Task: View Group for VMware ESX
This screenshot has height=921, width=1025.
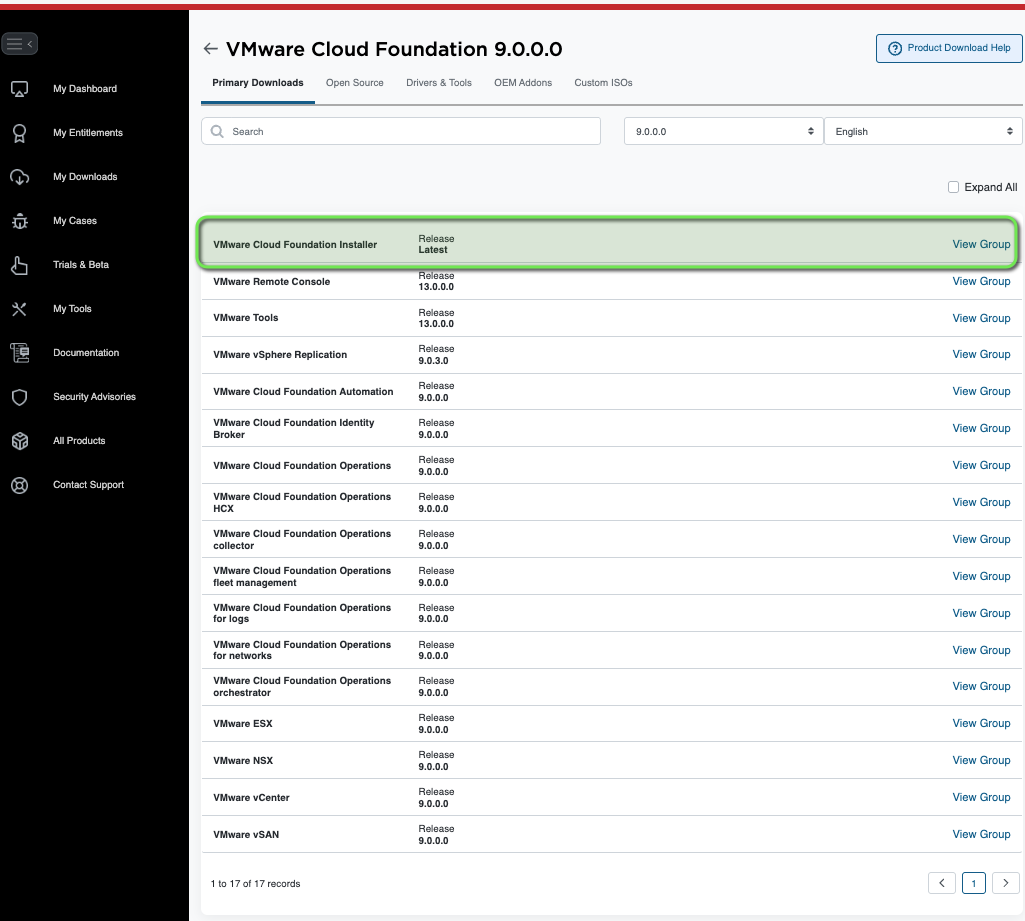Action: (981, 724)
